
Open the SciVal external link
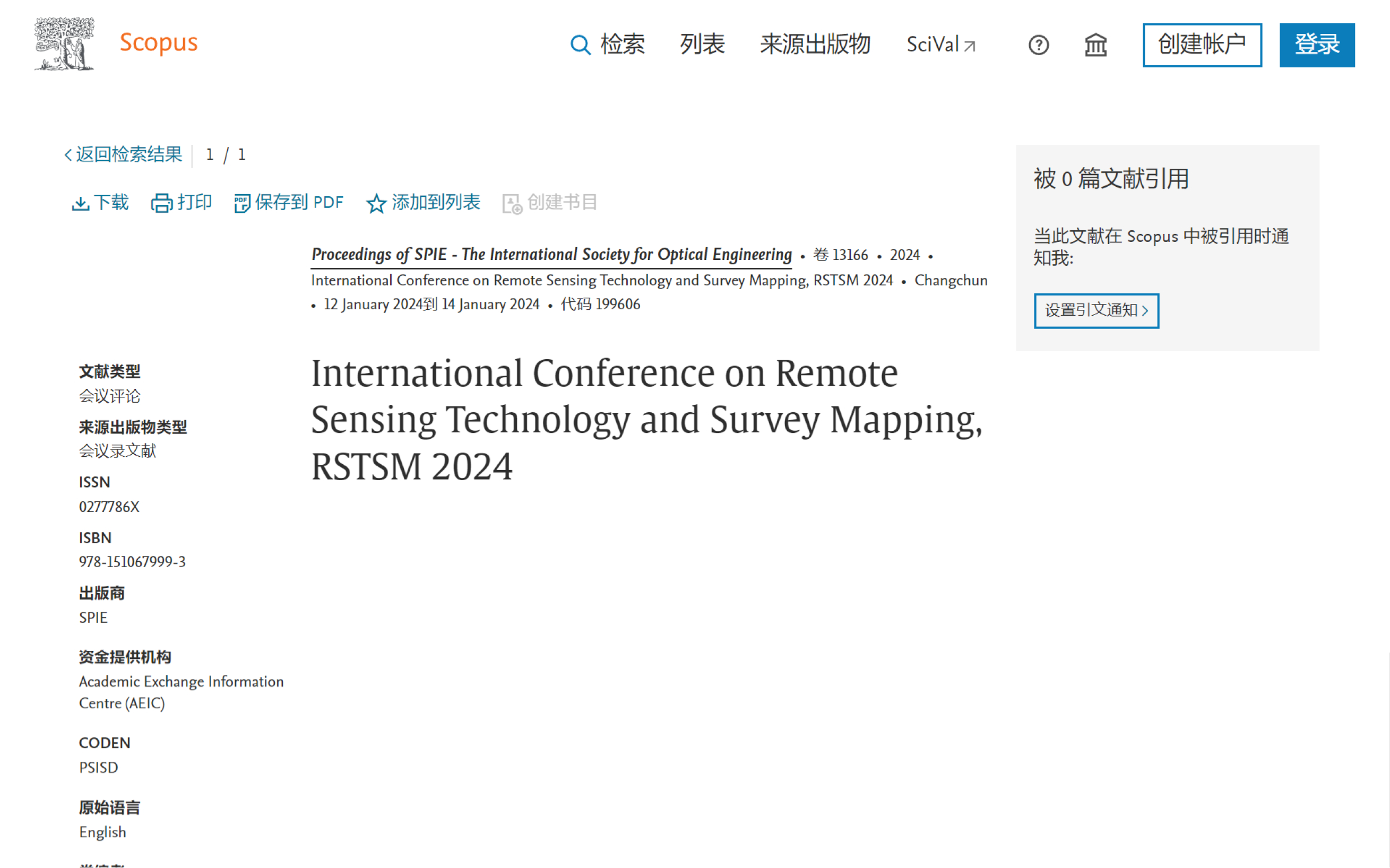click(941, 44)
